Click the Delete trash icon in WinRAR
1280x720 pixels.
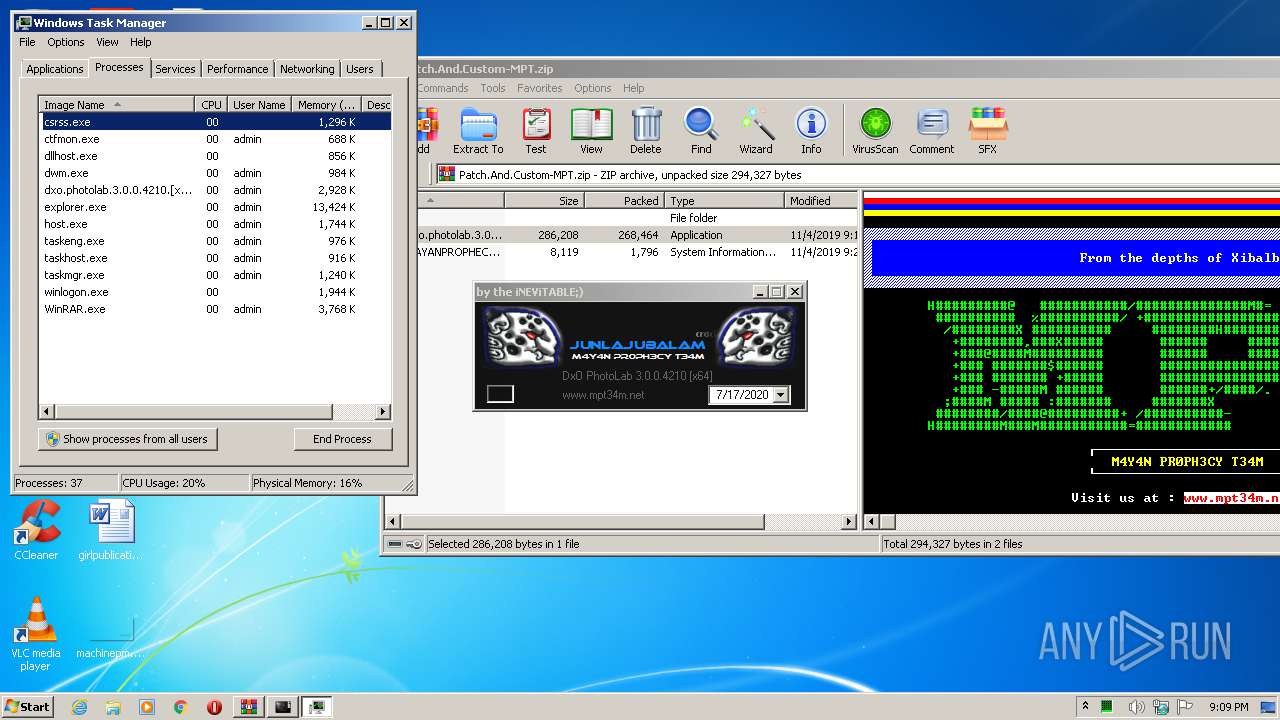click(646, 131)
